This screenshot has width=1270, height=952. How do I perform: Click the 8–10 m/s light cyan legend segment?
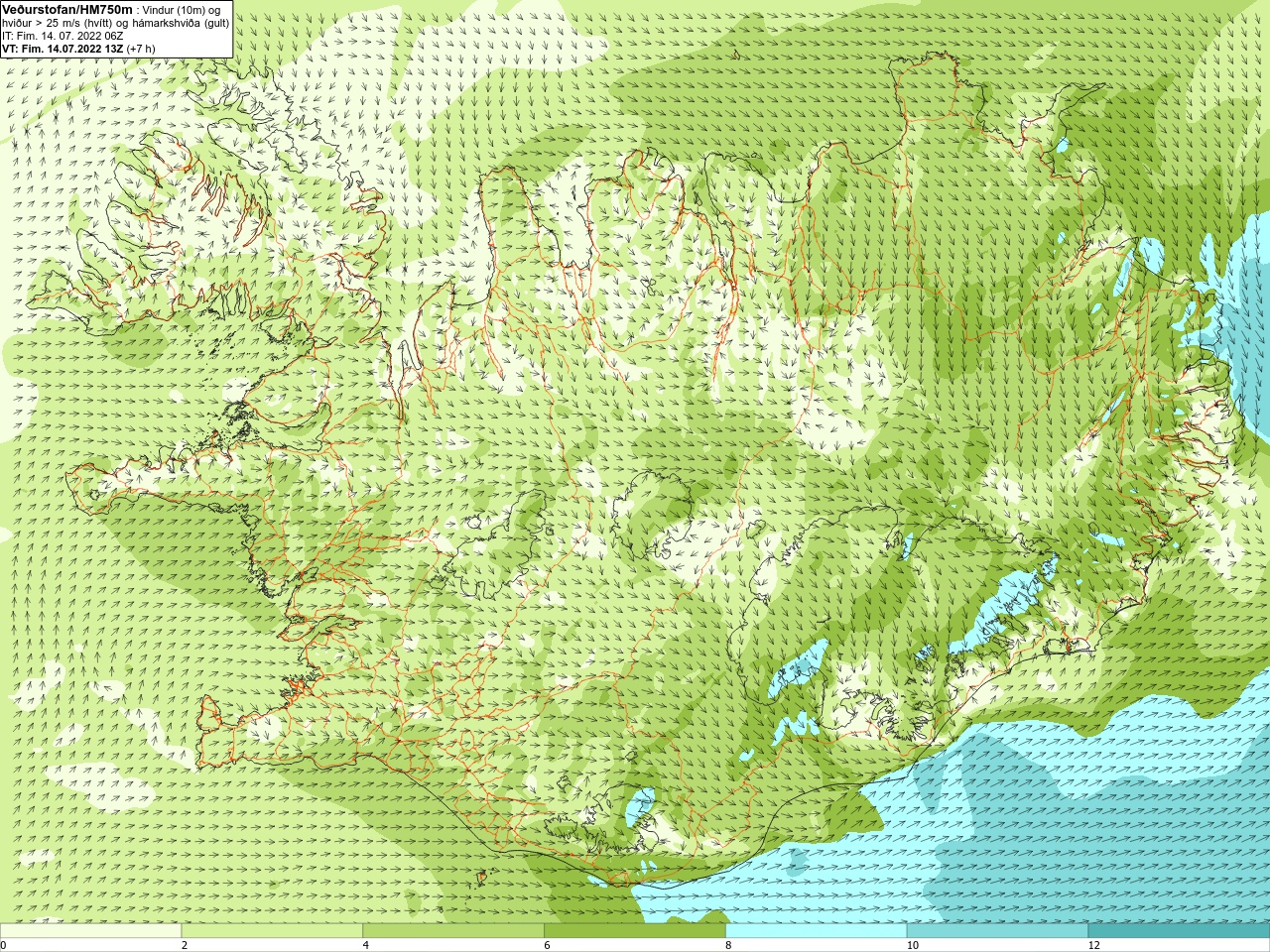coord(816,931)
